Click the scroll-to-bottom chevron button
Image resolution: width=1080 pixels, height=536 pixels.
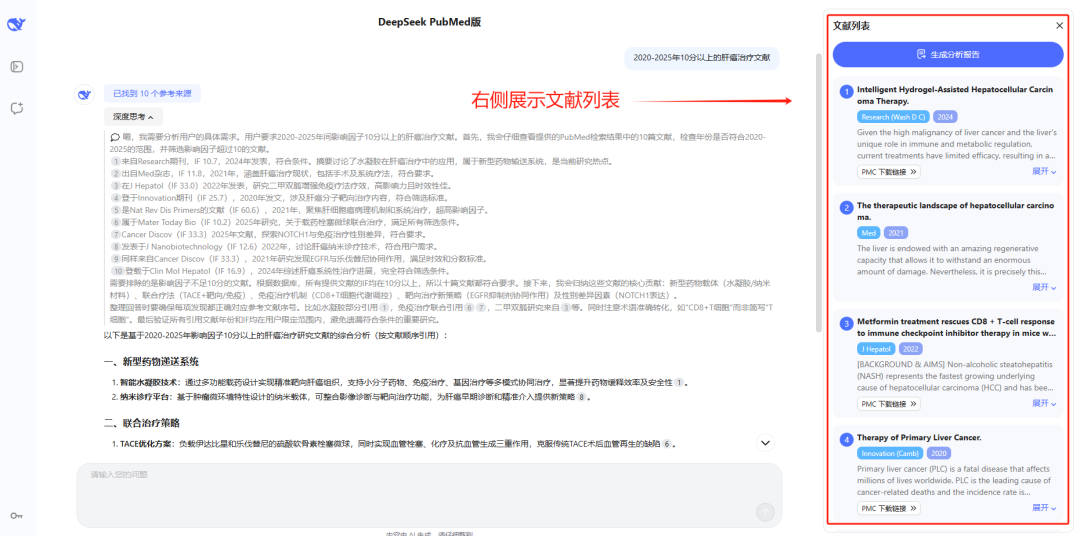pyautogui.click(x=765, y=442)
